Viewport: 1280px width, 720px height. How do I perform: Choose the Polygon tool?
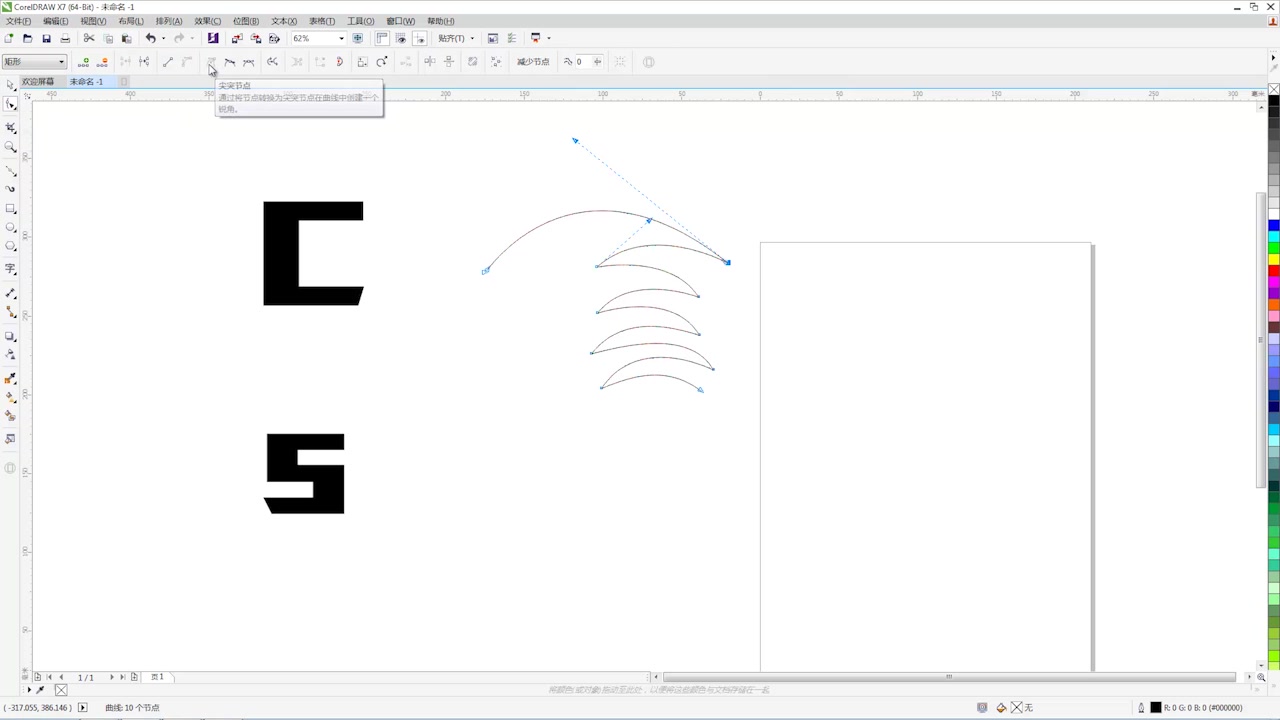(x=11, y=246)
